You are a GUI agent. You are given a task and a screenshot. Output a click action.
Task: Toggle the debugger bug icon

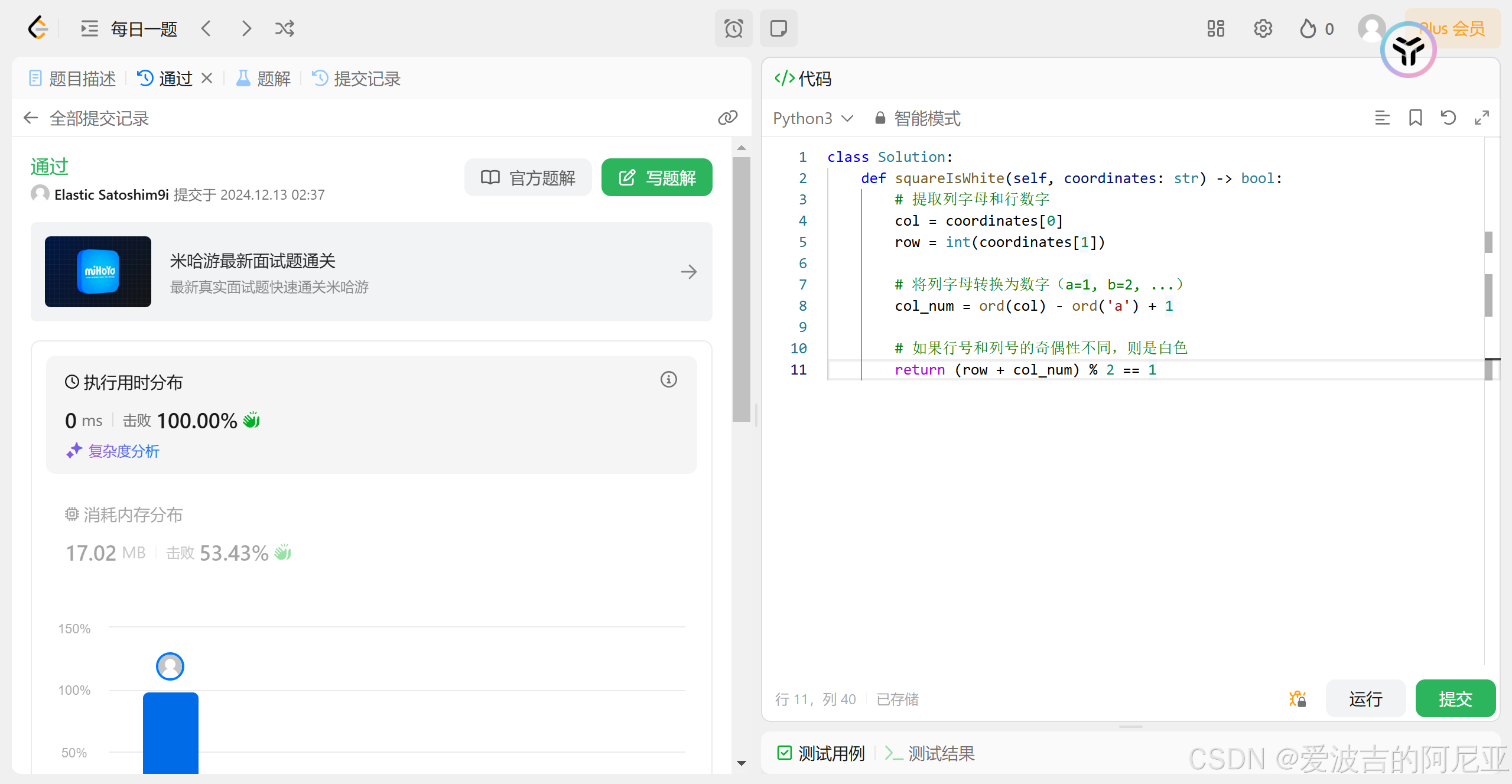pos(1298,699)
